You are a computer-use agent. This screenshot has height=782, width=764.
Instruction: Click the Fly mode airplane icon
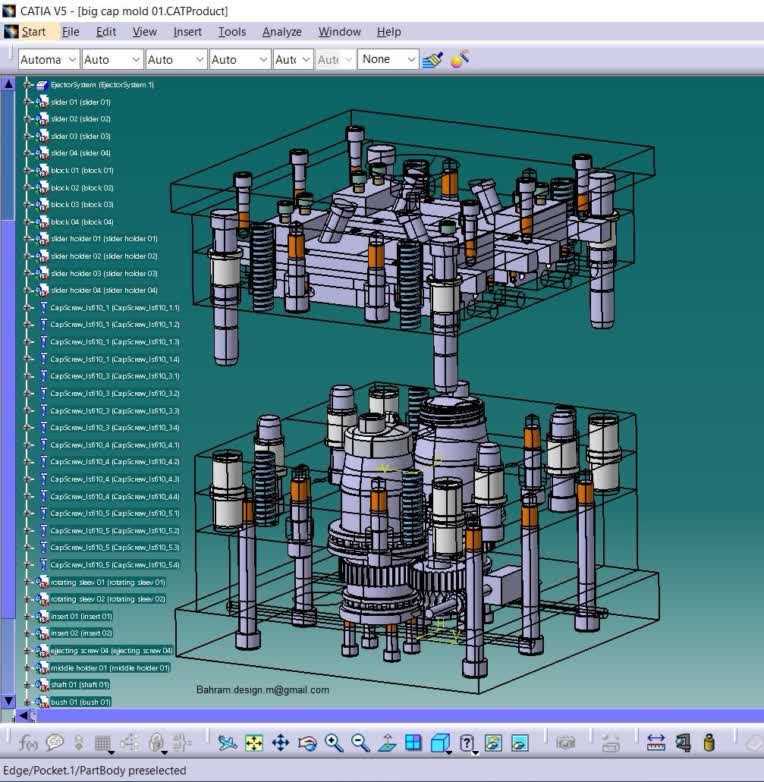point(227,743)
